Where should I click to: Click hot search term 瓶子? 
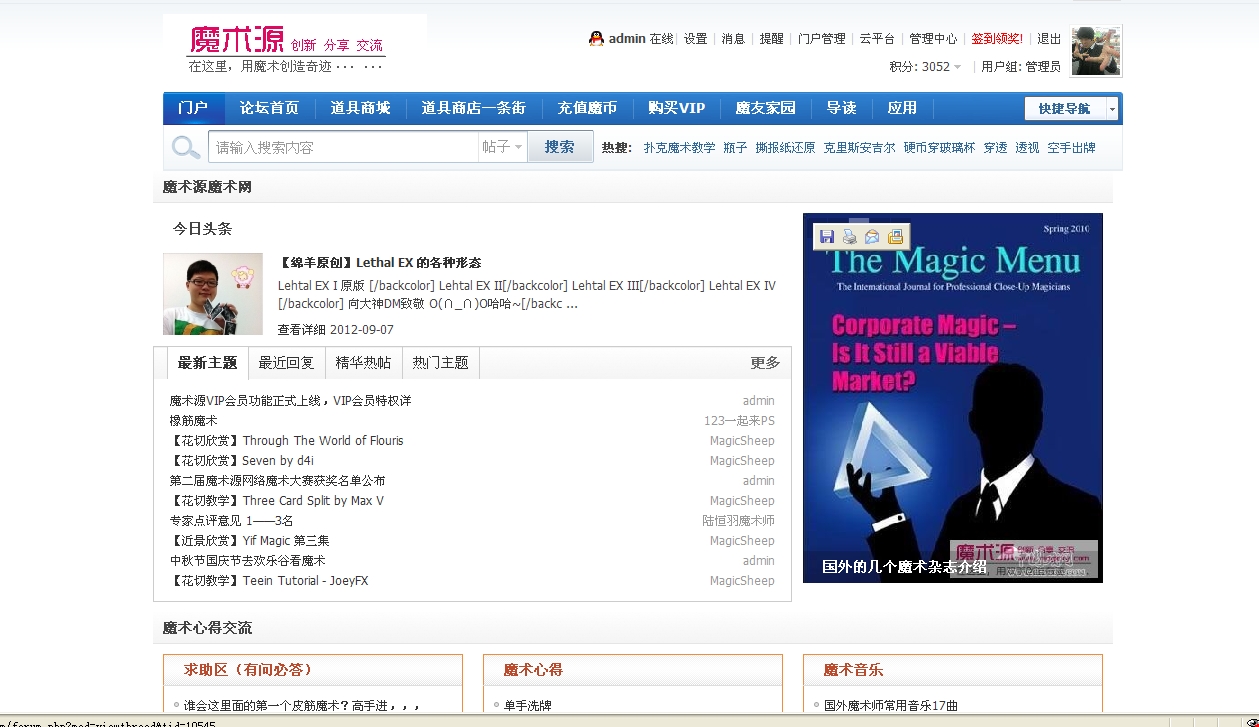(735, 147)
